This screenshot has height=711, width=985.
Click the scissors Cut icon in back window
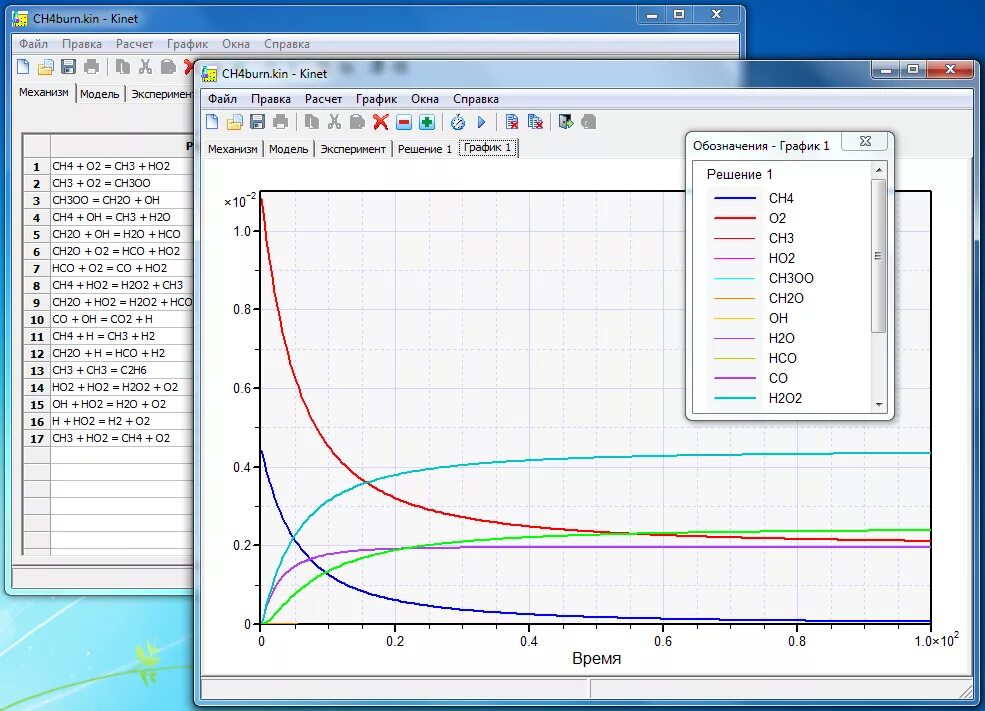coord(146,67)
